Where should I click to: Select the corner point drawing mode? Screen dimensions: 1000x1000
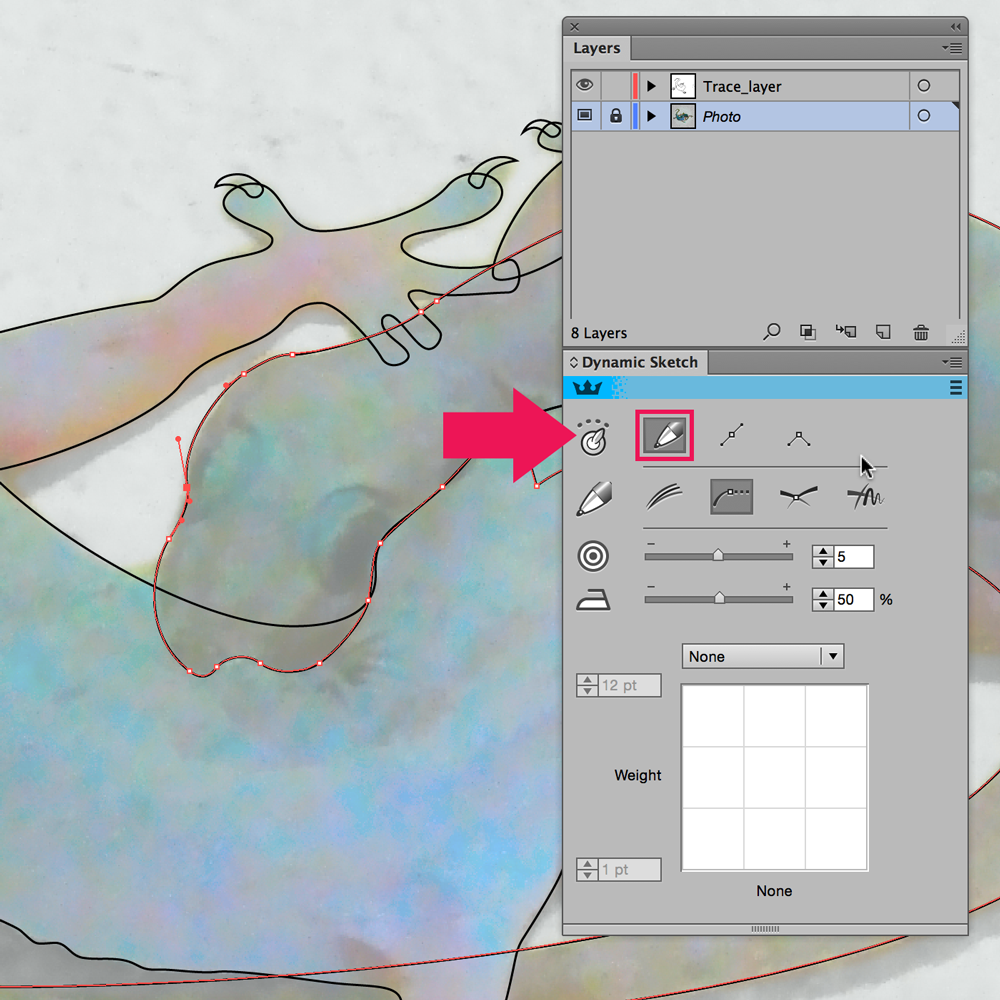click(798, 439)
